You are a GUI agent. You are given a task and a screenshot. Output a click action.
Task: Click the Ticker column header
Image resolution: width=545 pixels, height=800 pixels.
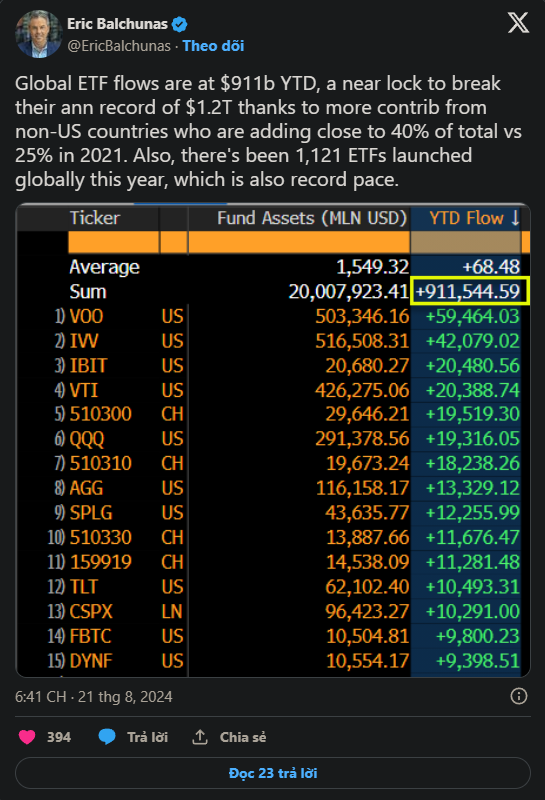[95, 218]
